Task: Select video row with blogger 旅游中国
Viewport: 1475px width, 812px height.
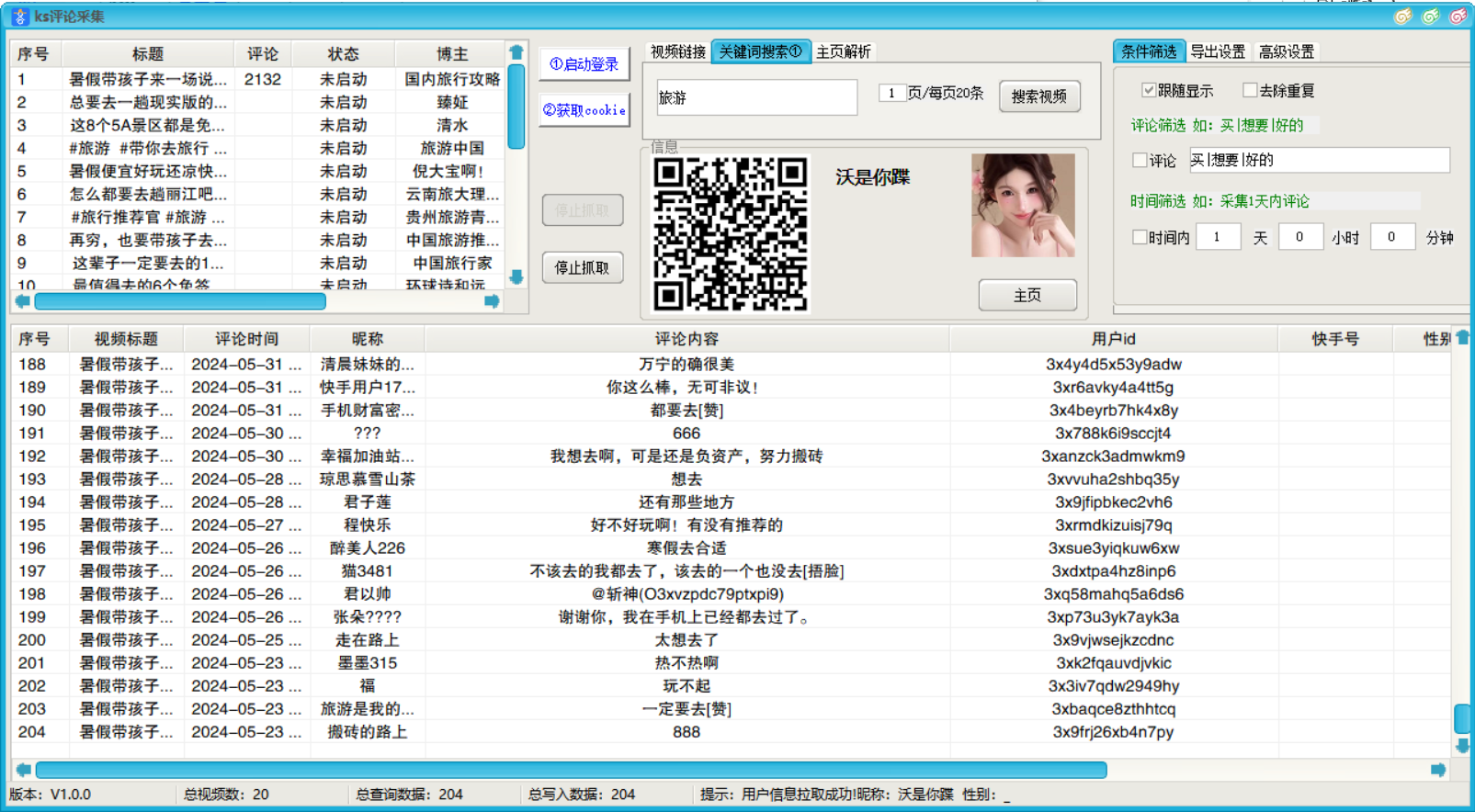Action: 257,148
